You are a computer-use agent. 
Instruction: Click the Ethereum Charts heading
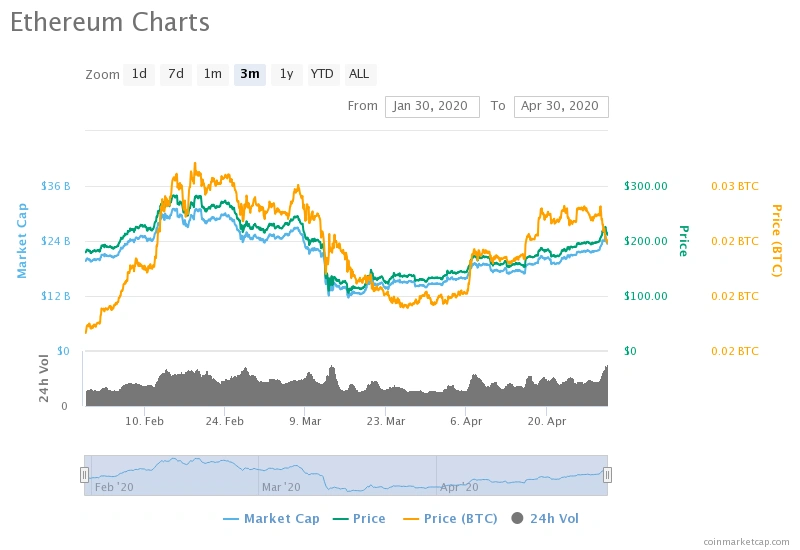tap(110, 22)
